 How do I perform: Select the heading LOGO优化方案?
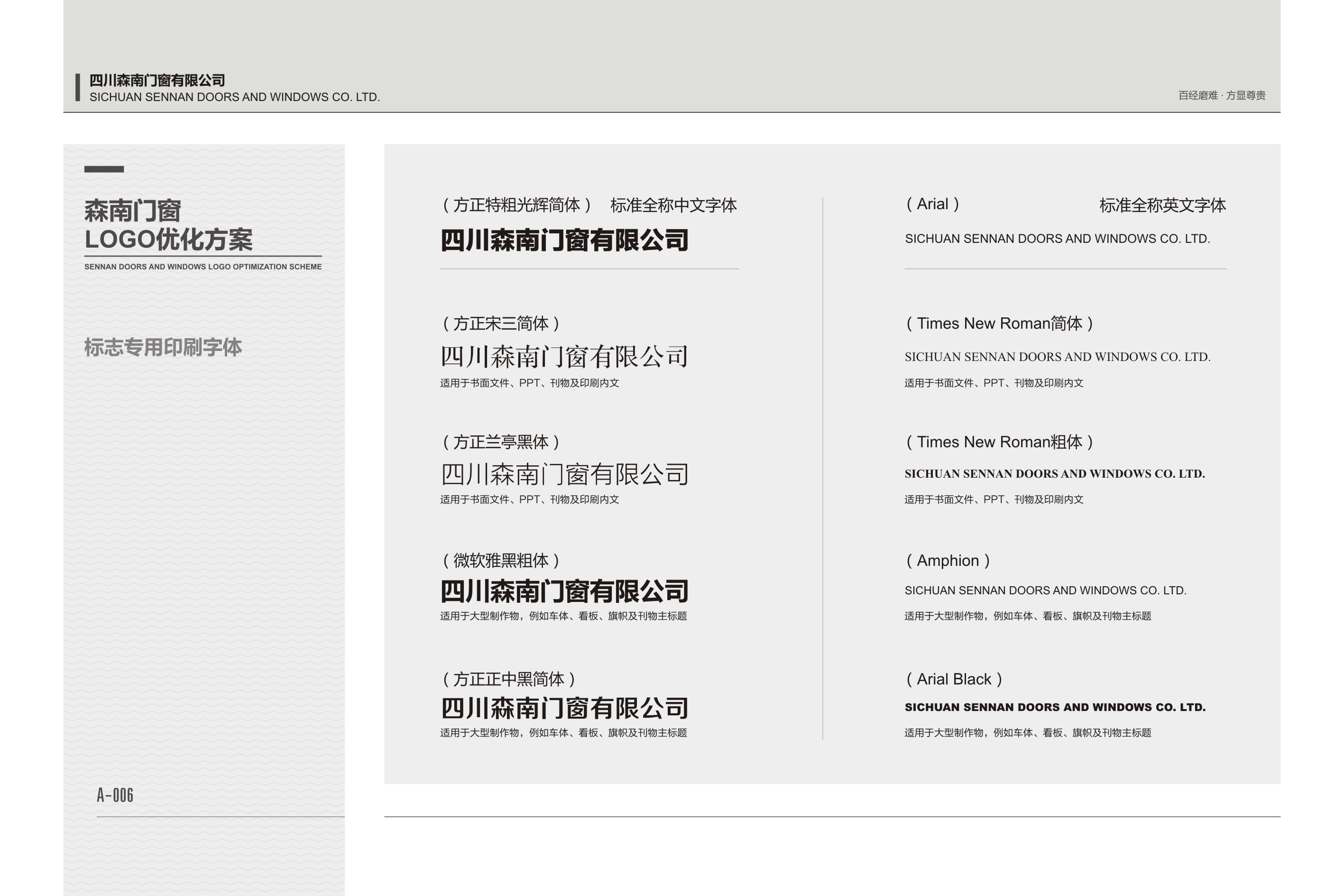[x=168, y=240]
